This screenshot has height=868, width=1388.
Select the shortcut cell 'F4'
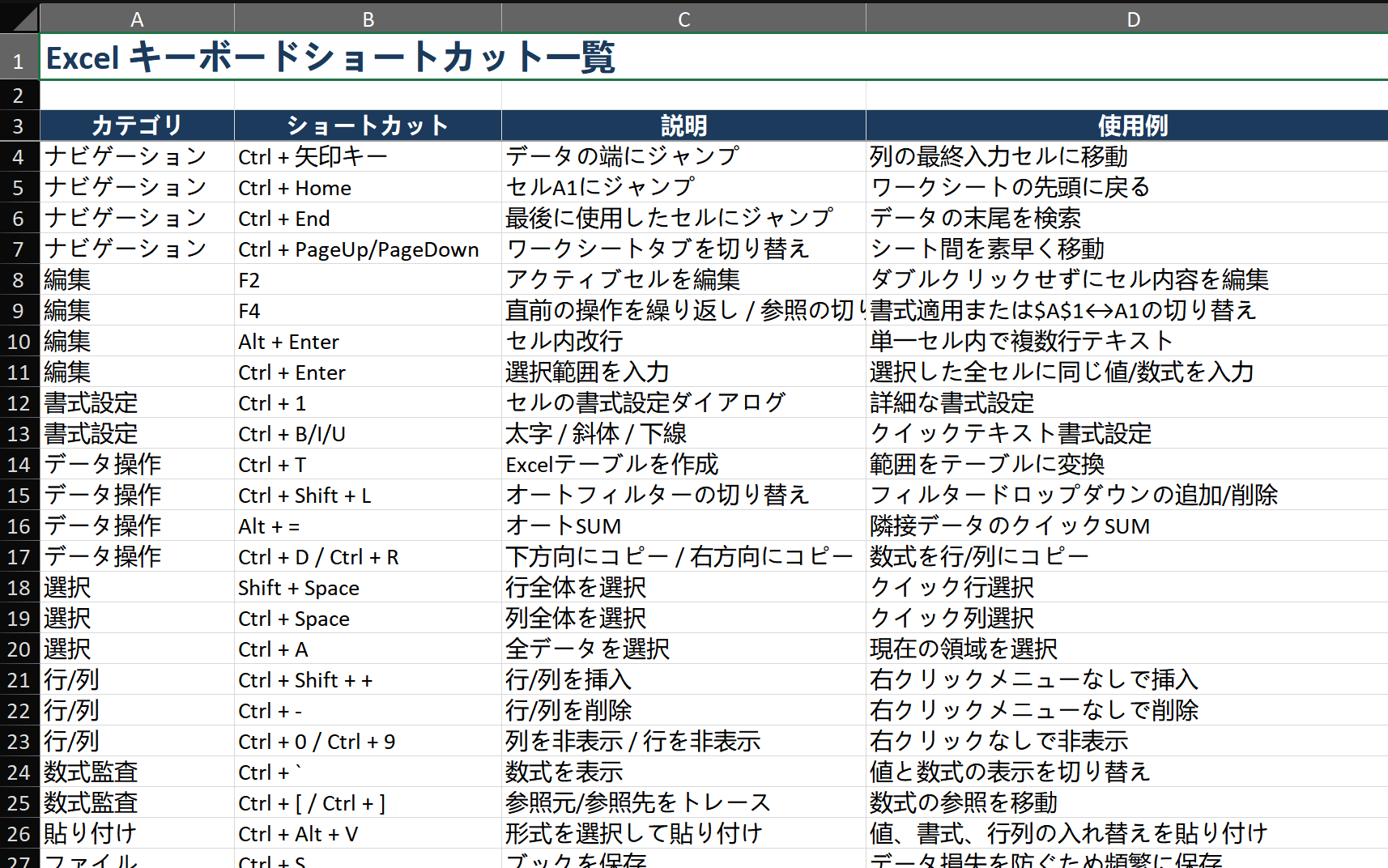(368, 311)
